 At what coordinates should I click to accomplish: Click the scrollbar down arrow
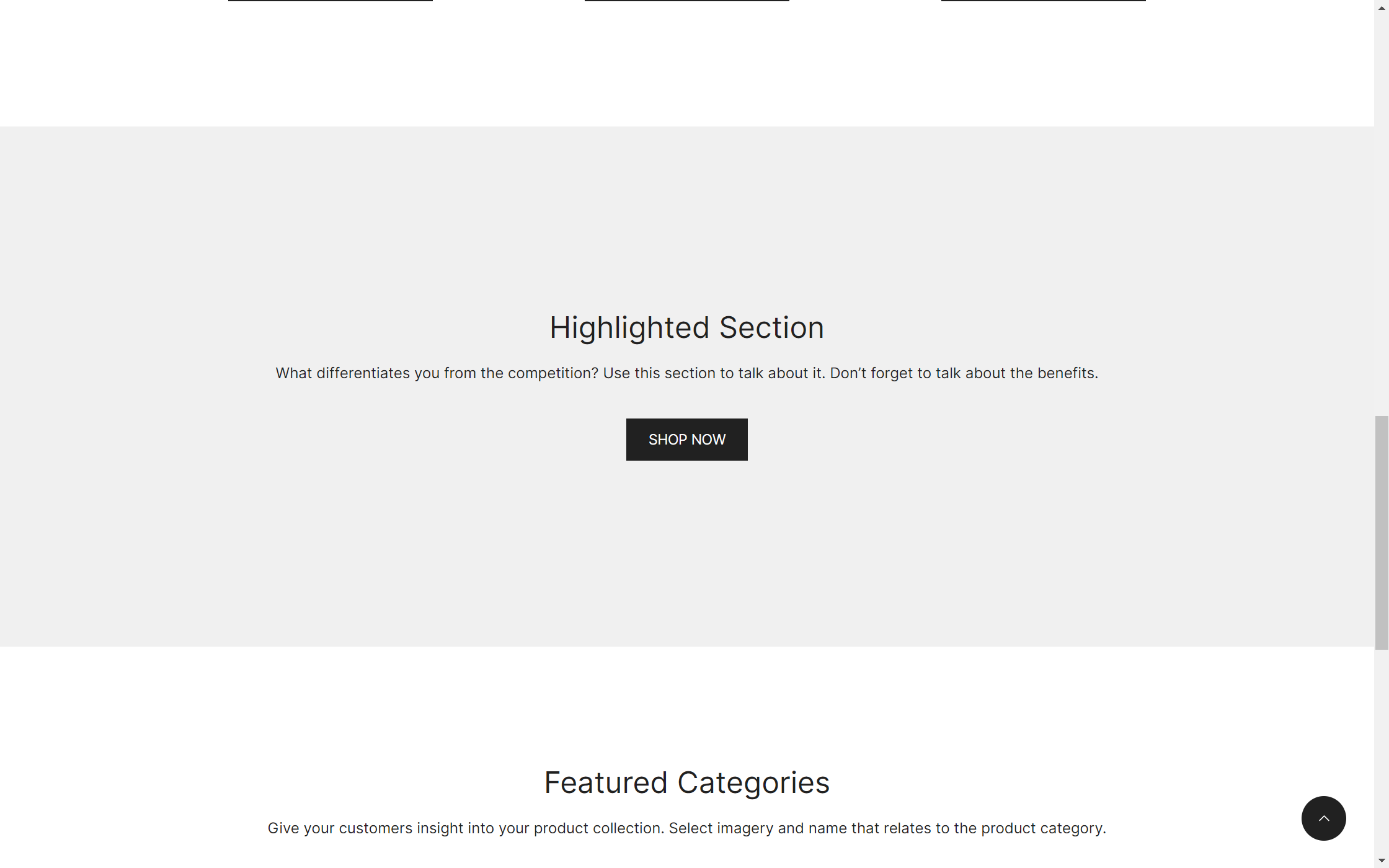(1382, 861)
